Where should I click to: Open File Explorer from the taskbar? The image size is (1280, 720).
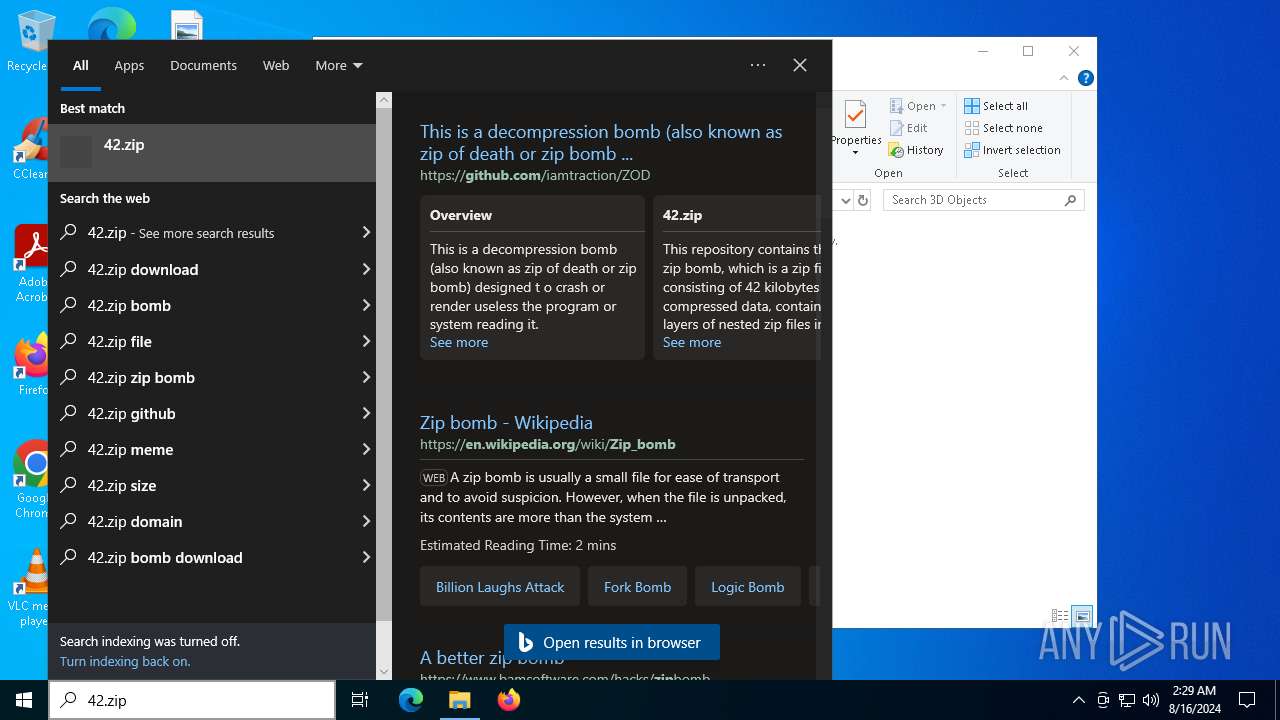pyautogui.click(x=460, y=700)
